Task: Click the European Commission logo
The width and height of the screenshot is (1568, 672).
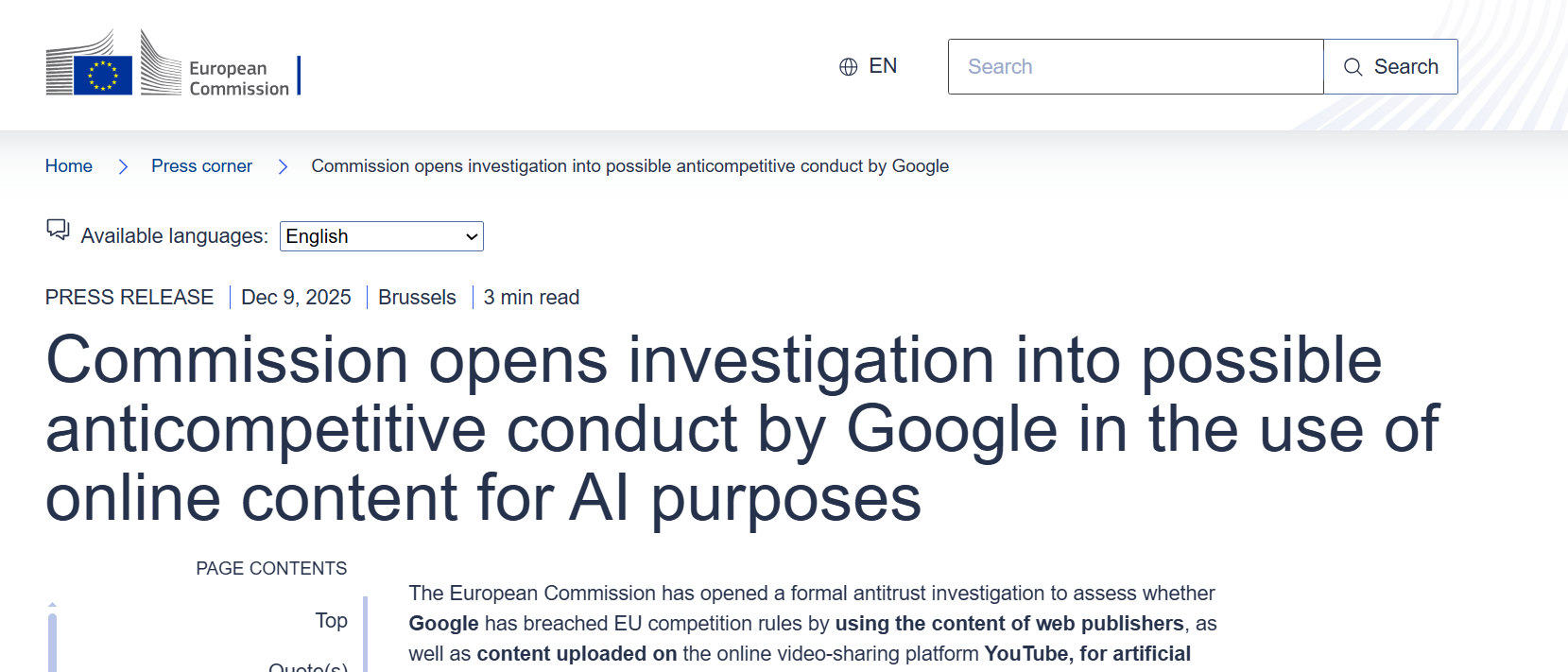Action: point(168,64)
